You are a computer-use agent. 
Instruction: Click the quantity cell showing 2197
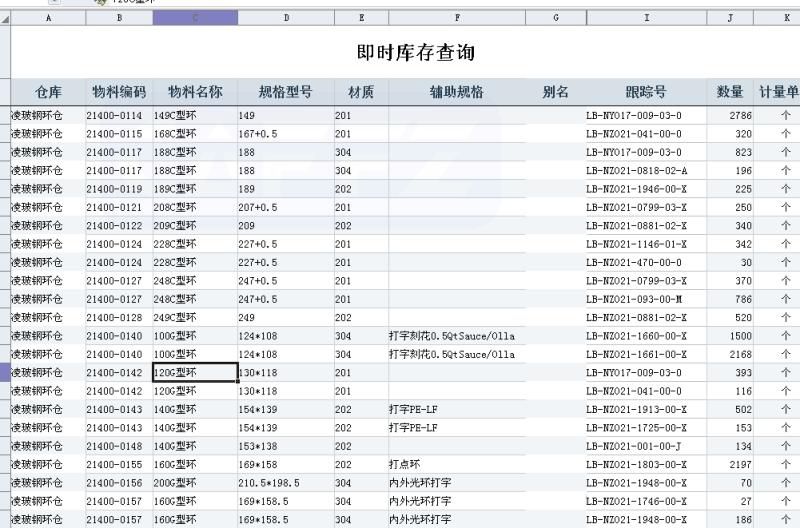click(x=730, y=465)
